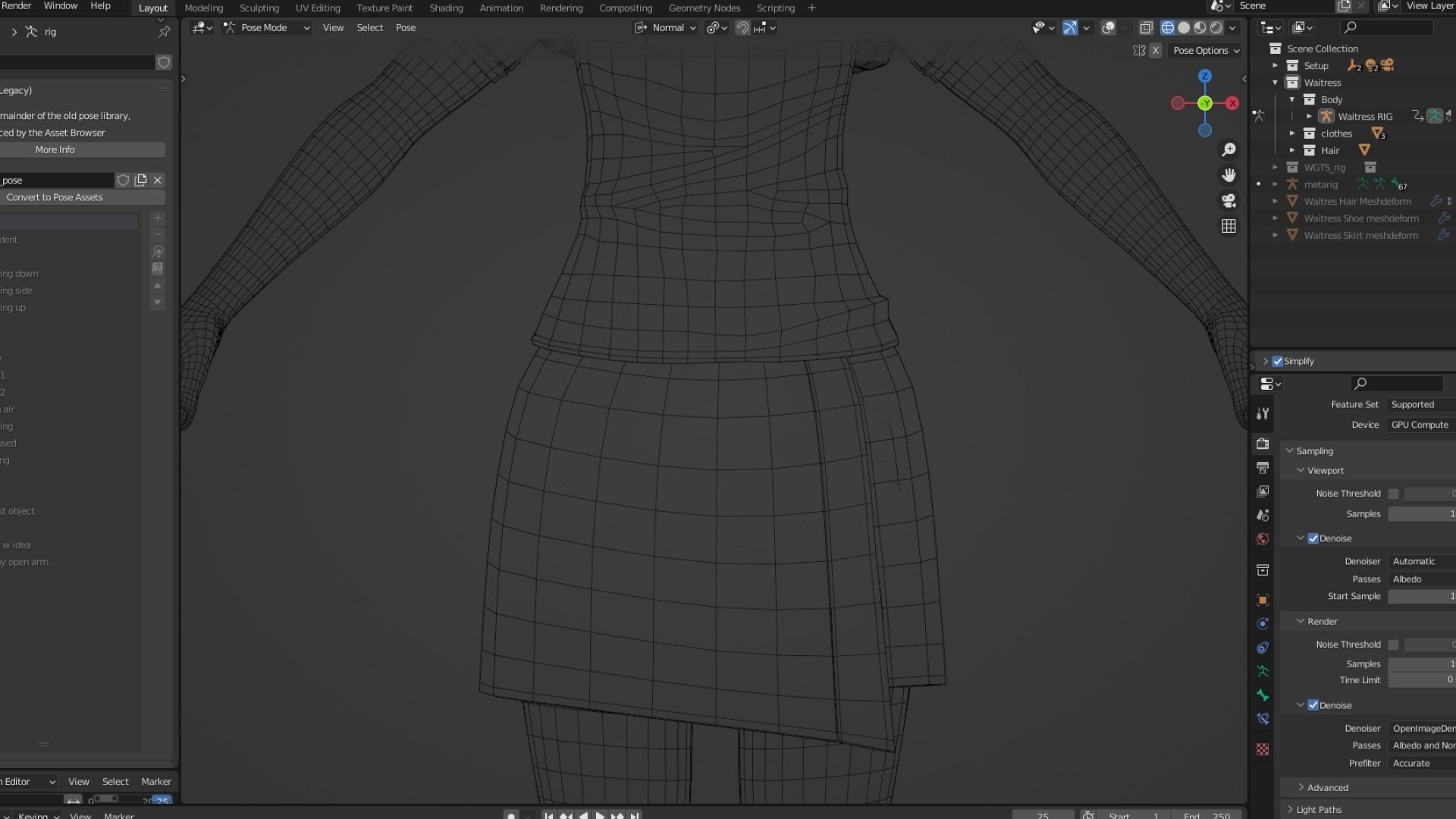The height and width of the screenshot is (819, 1456).
Task: Switch to UV Editing workspace tab
Action: [318, 8]
